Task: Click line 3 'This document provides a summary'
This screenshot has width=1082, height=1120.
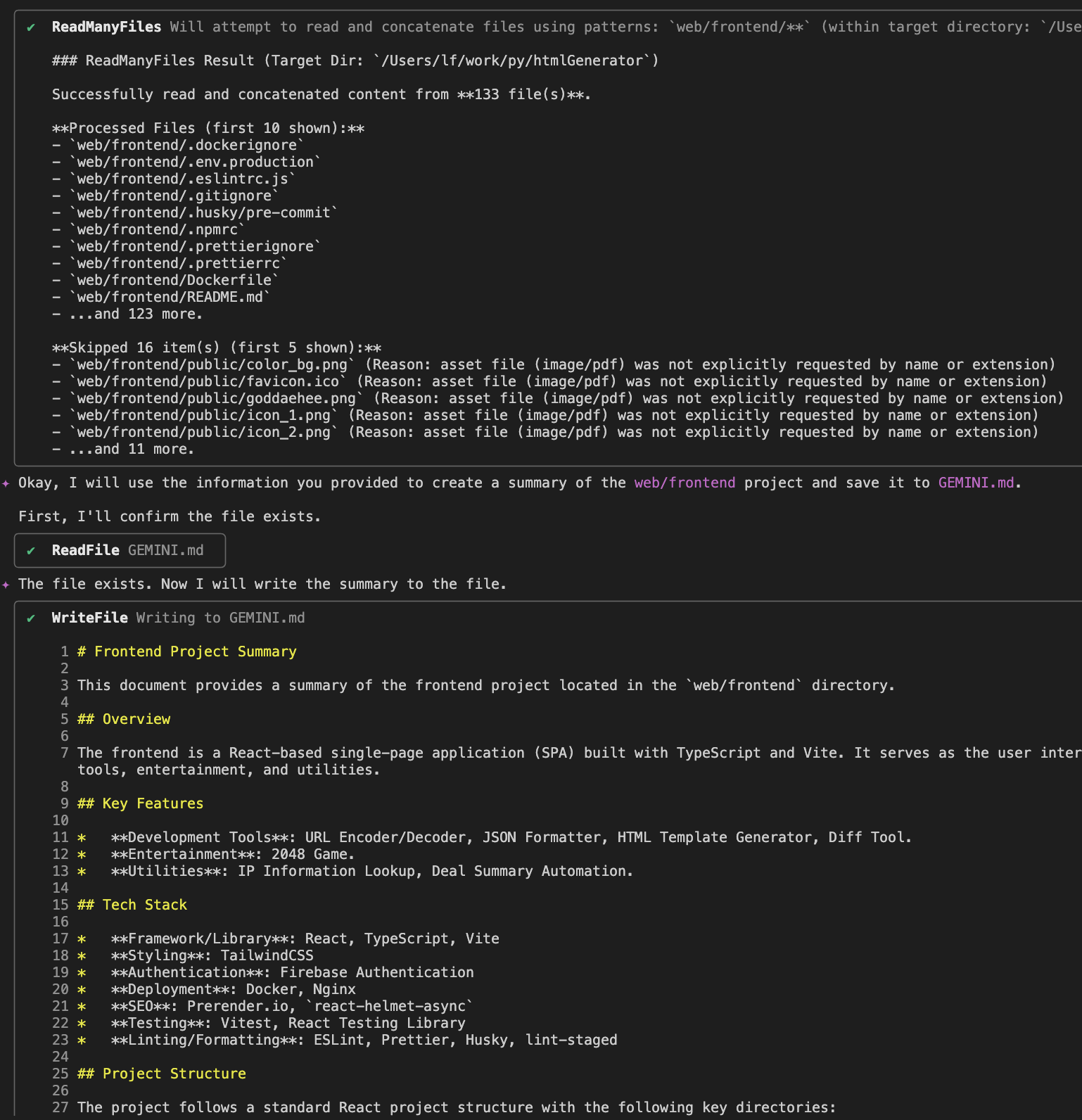Action: pos(486,685)
